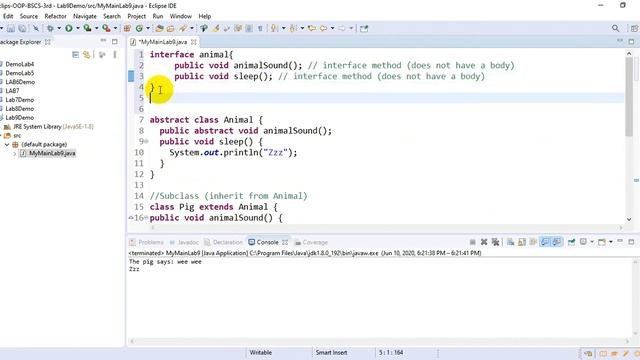Screen dimensions: 640x360
Task: Toggle Link with Editor in Package Explorer
Action: click(87, 54)
